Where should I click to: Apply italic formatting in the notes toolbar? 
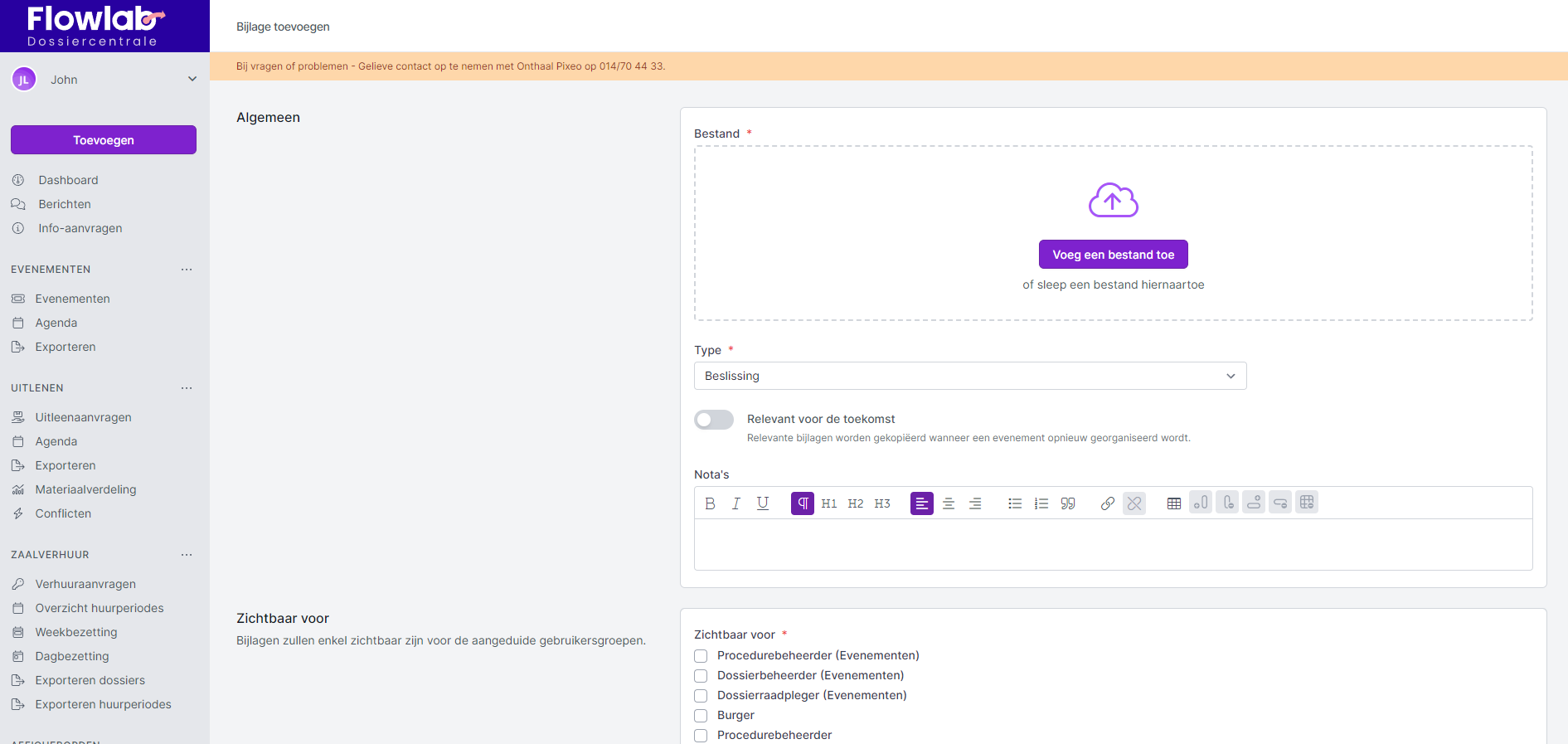click(735, 503)
